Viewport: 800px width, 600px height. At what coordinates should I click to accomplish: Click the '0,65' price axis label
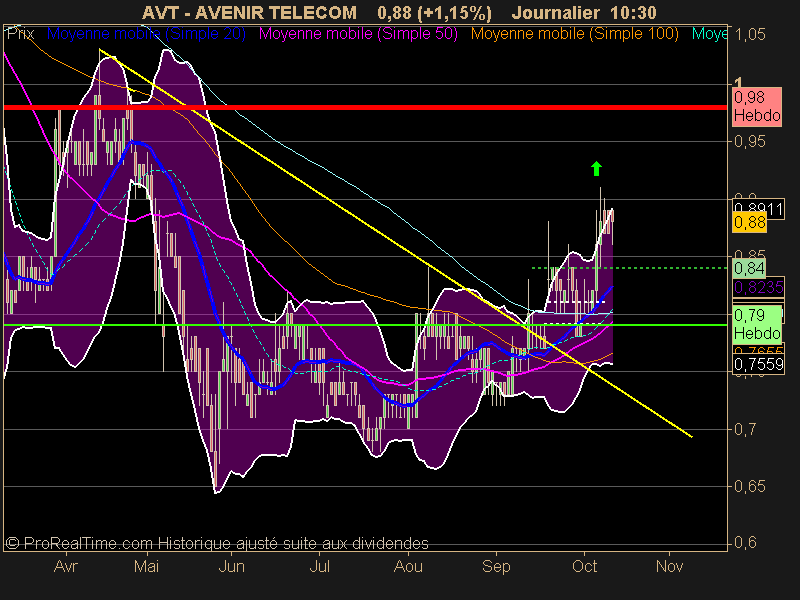[749, 486]
